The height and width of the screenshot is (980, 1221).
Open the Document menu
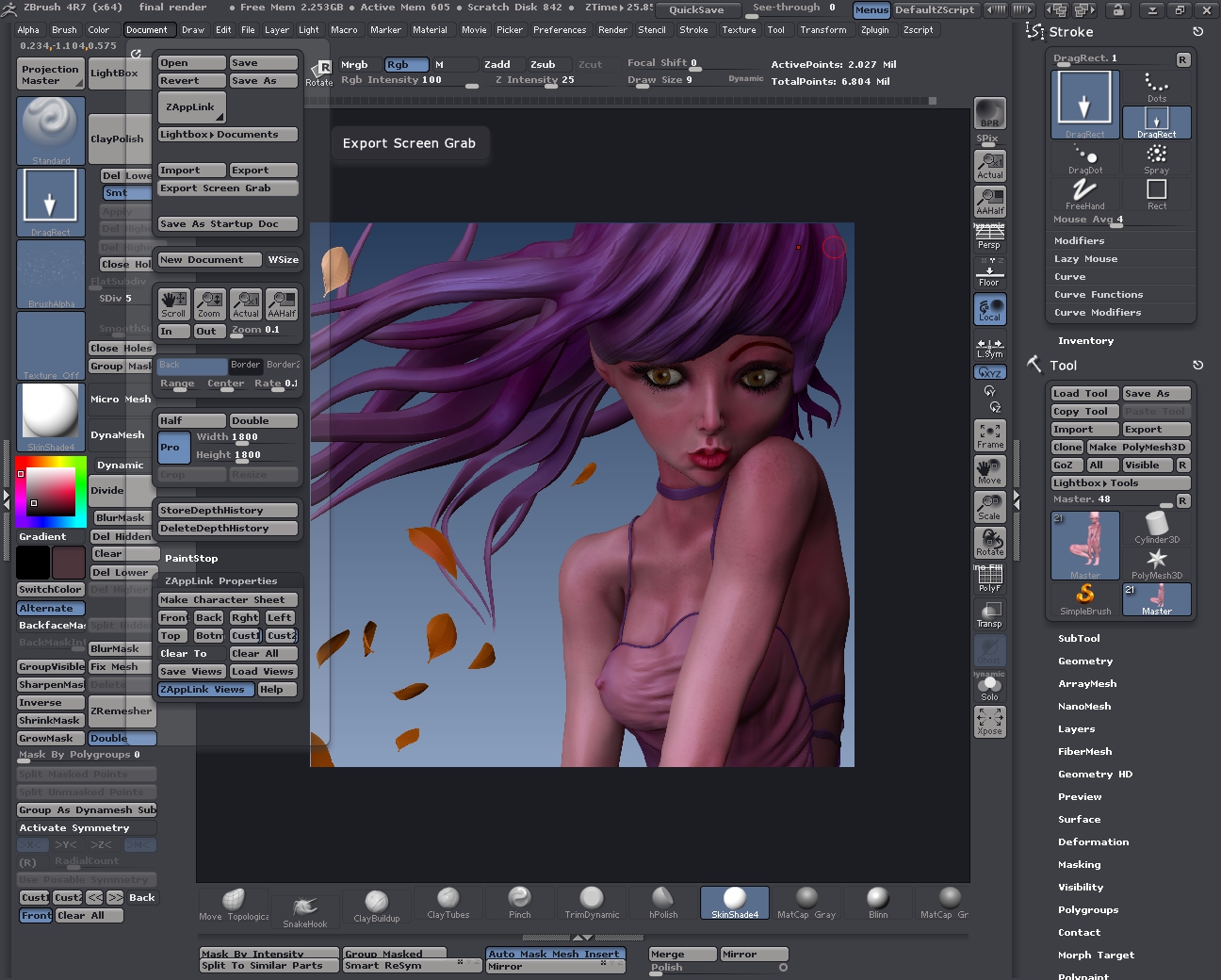tap(147, 30)
